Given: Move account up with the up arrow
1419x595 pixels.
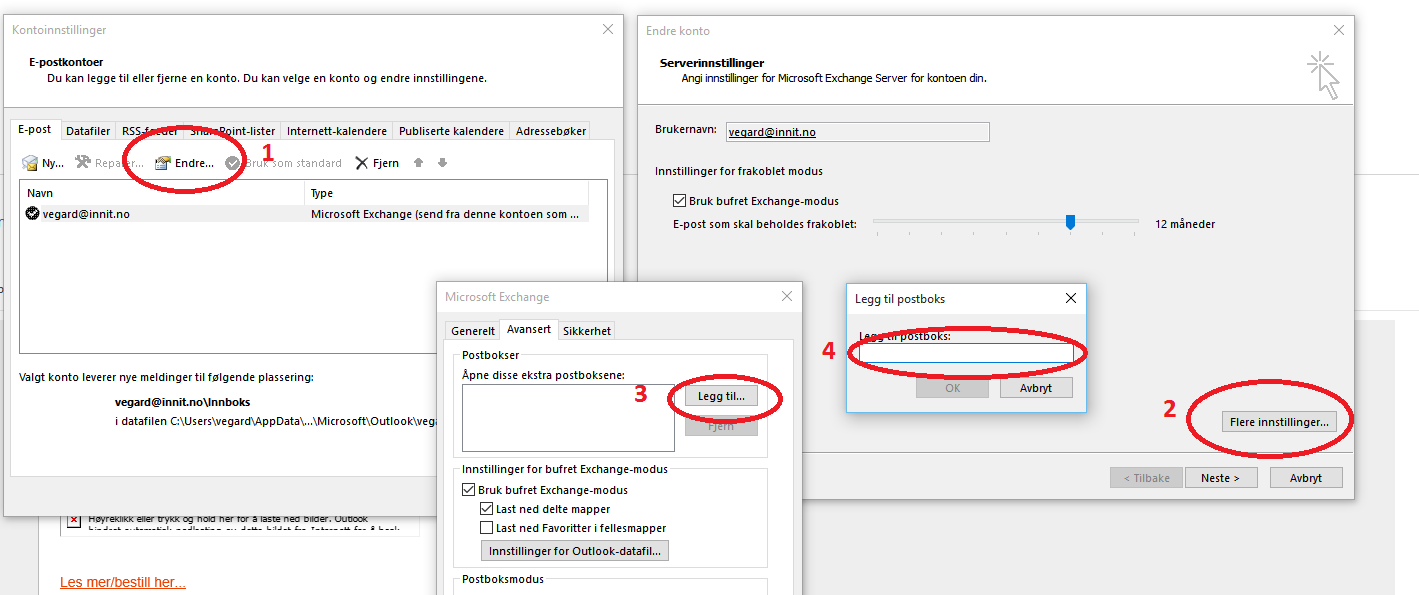Looking at the screenshot, I should pyautogui.click(x=419, y=163).
